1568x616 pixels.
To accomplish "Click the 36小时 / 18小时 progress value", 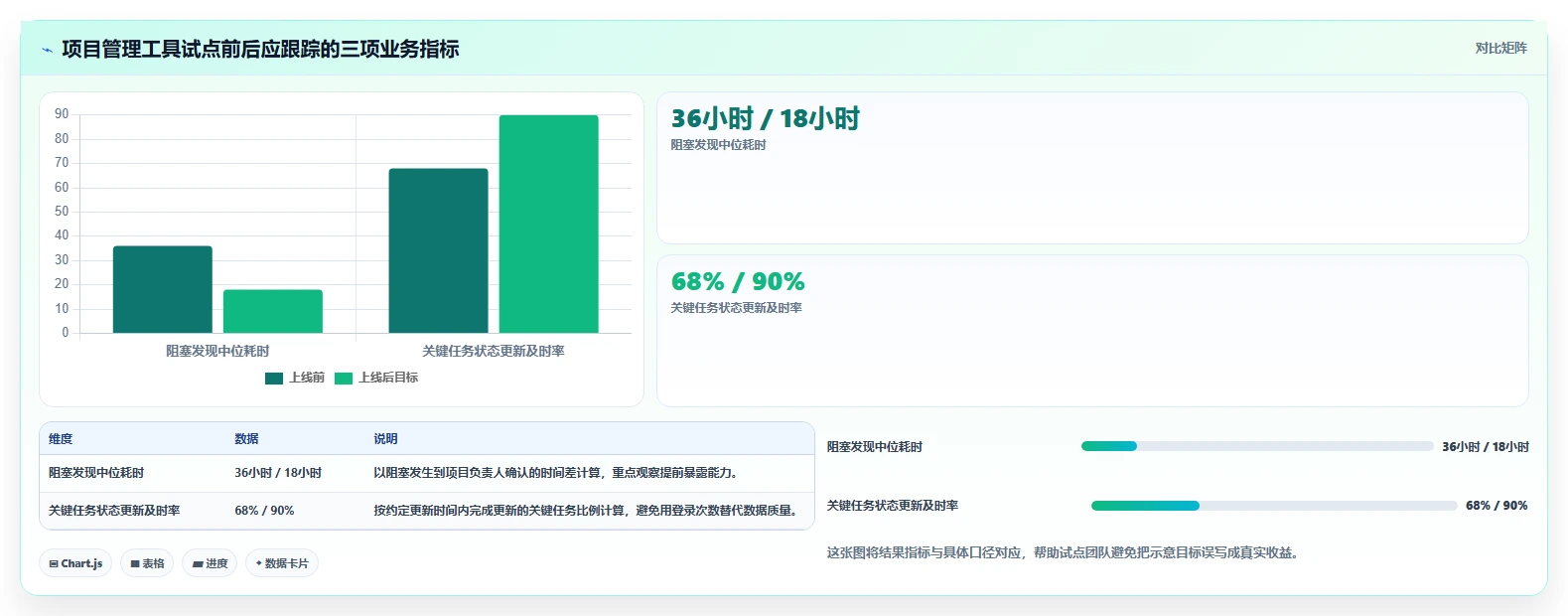I will 1486,447.
